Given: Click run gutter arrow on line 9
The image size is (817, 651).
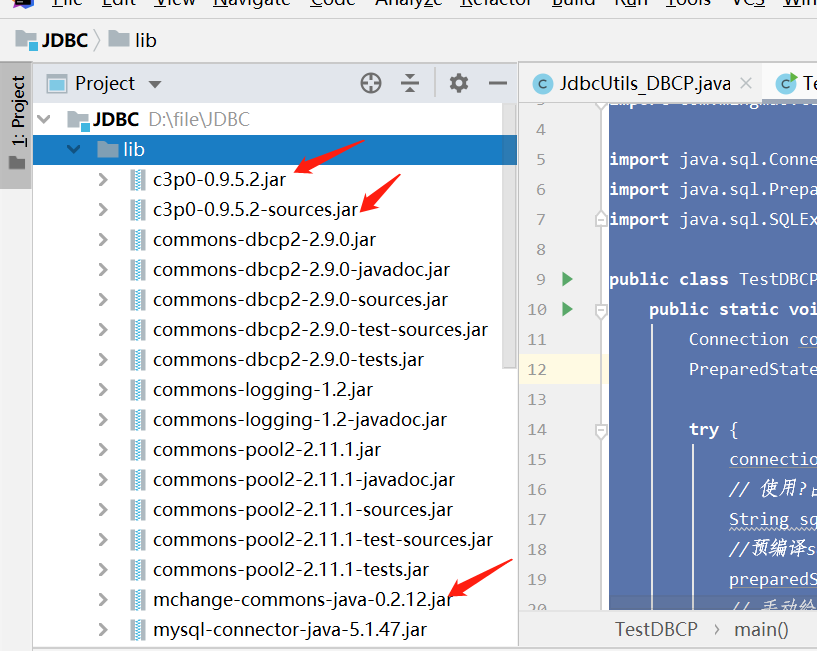Looking at the screenshot, I should click(x=568, y=279).
